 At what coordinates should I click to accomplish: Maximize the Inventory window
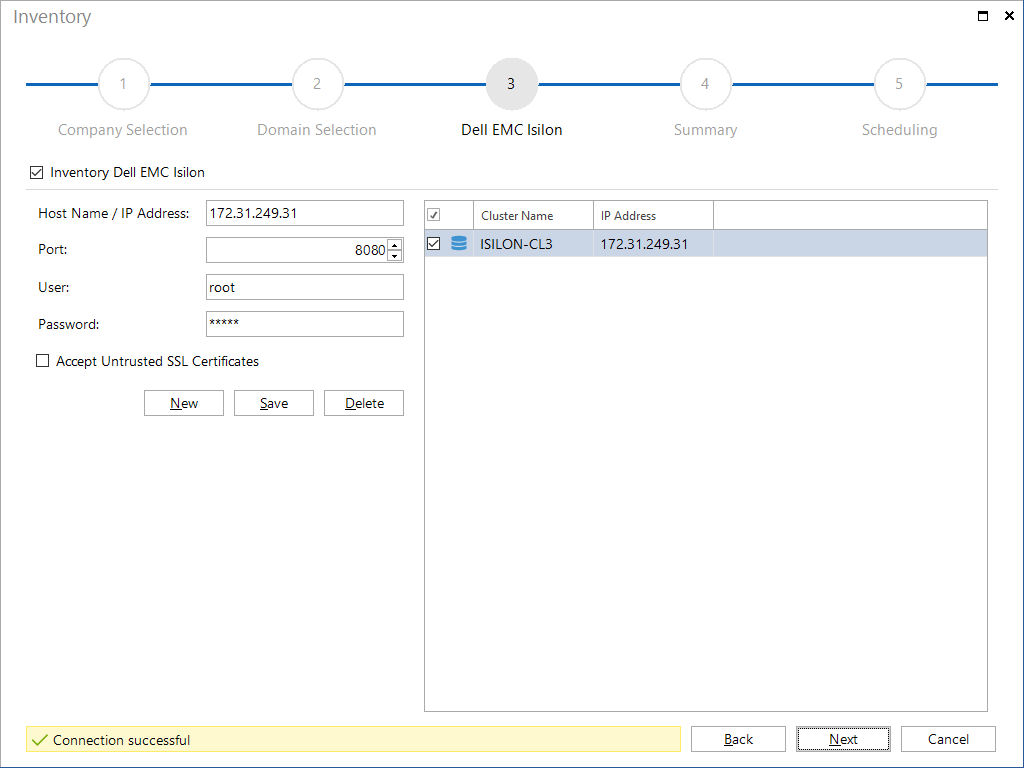pos(983,16)
